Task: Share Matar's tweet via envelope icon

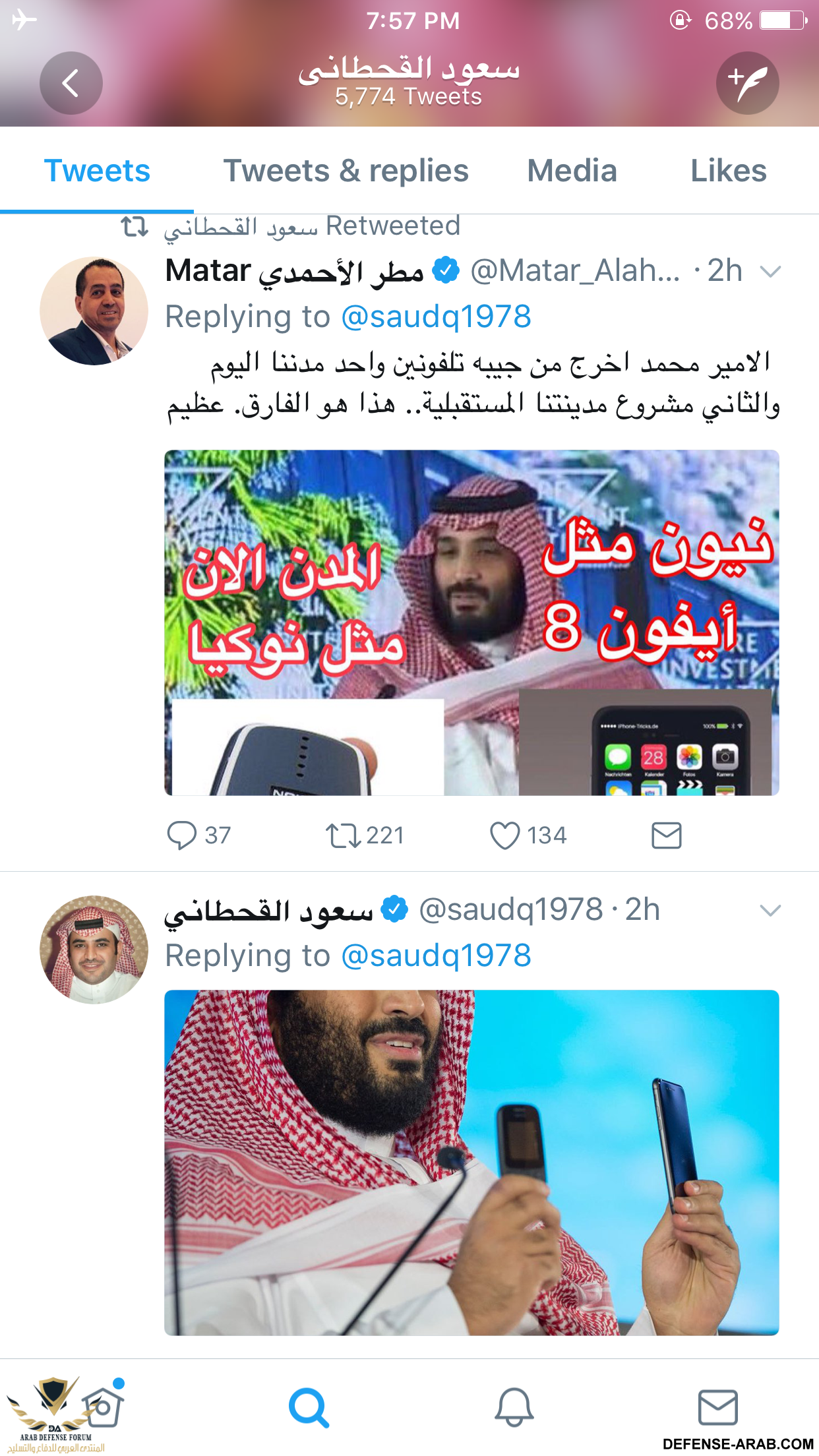Action: pyautogui.click(x=666, y=835)
